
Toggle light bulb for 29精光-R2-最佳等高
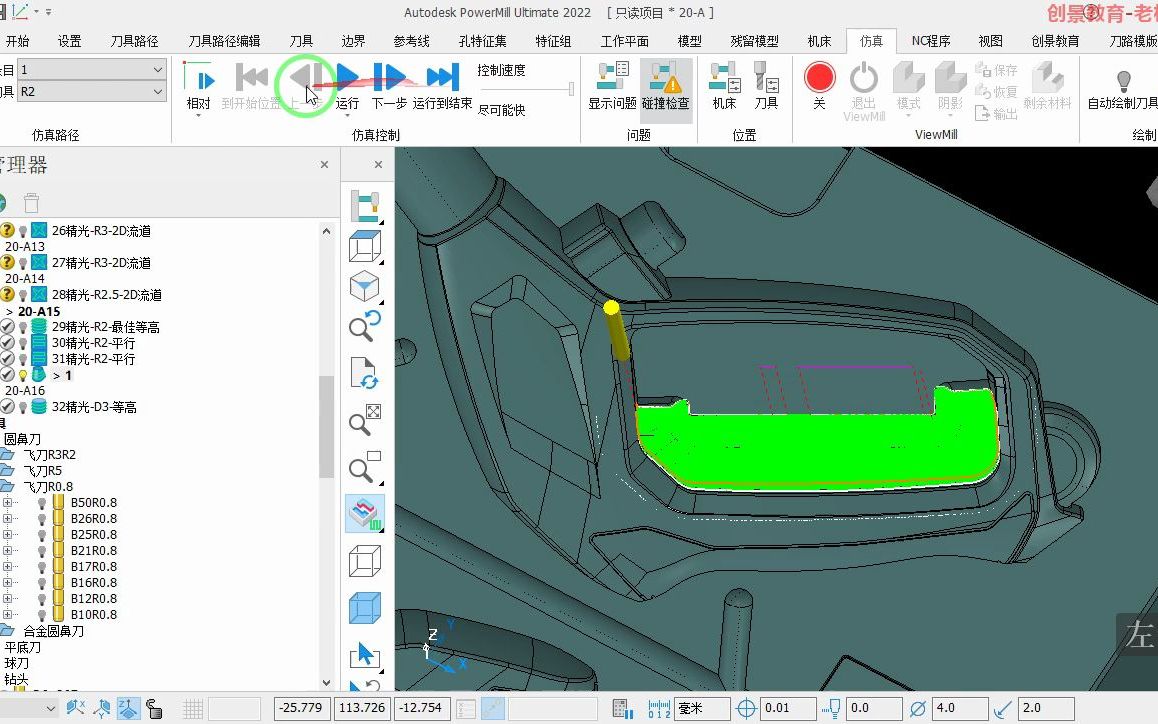23,327
